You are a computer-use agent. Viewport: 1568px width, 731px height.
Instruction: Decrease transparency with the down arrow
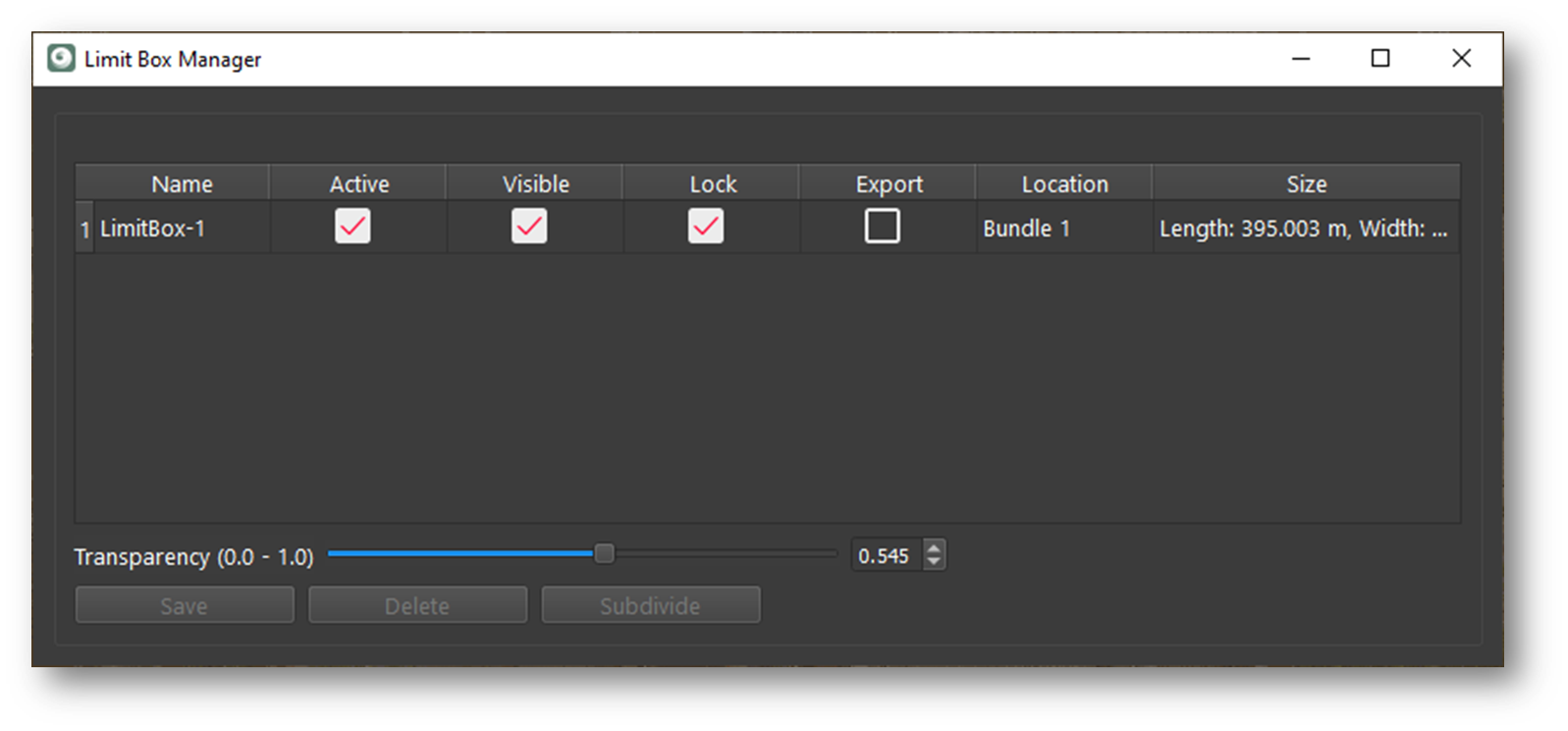(x=934, y=562)
